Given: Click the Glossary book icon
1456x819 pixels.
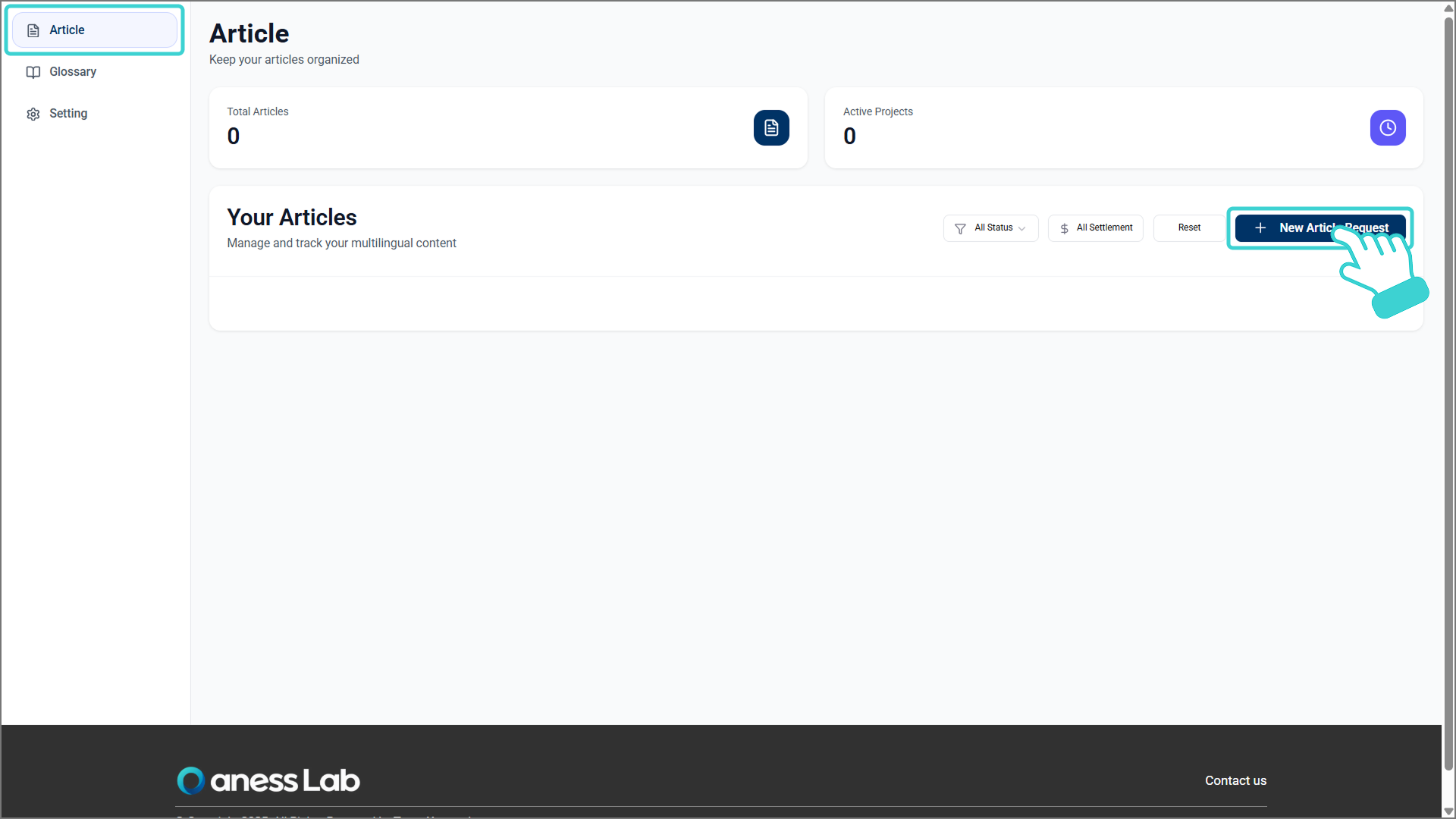Looking at the screenshot, I should [33, 72].
